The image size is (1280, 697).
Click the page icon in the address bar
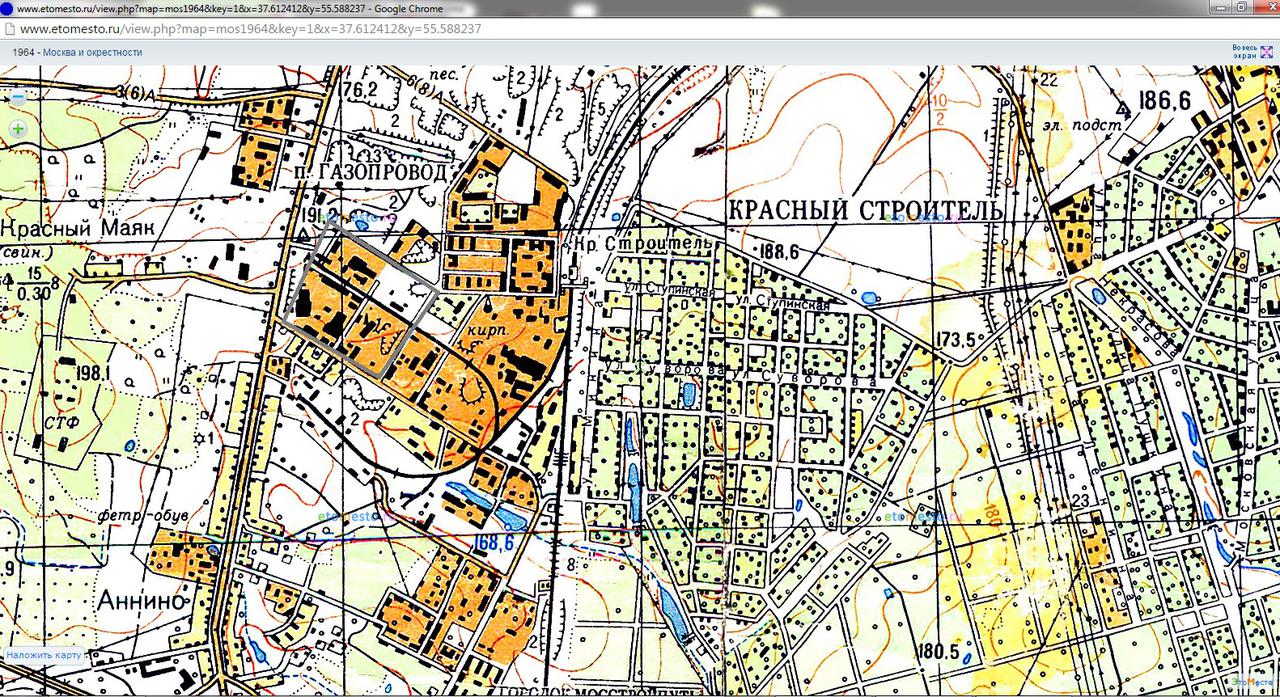pyautogui.click(x=9, y=29)
